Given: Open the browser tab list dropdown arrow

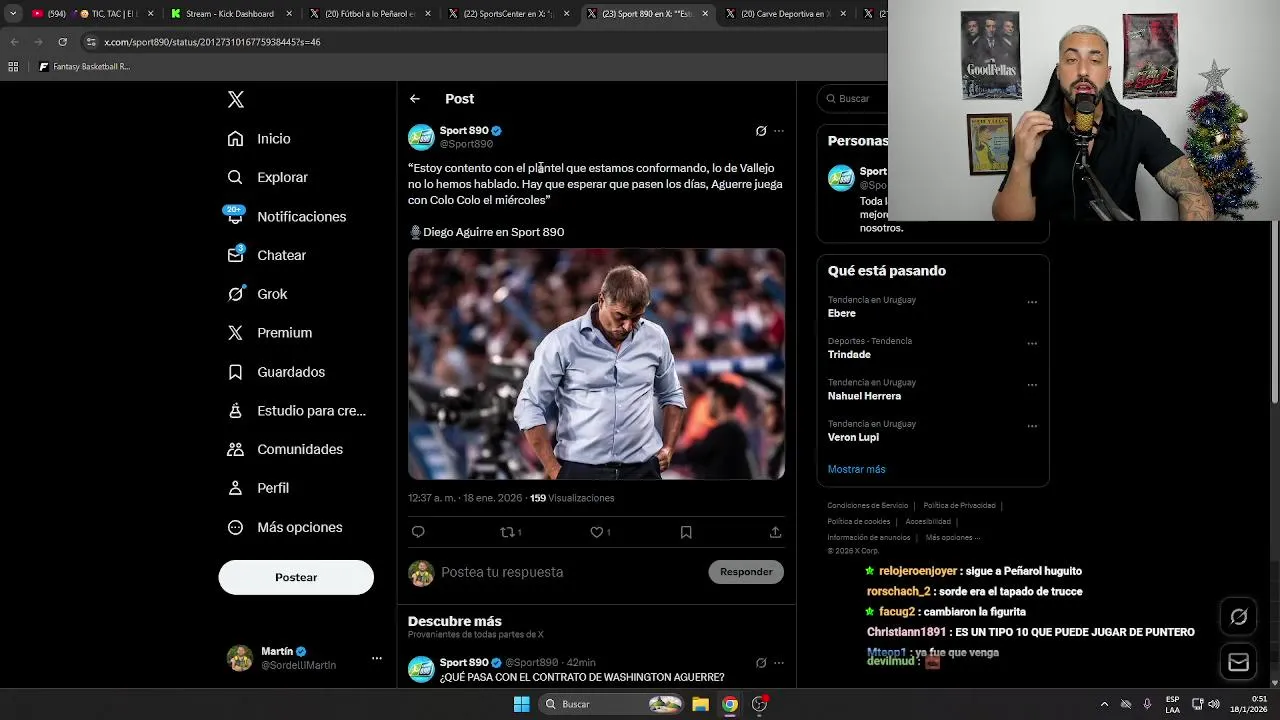Looking at the screenshot, I should [x=13, y=14].
